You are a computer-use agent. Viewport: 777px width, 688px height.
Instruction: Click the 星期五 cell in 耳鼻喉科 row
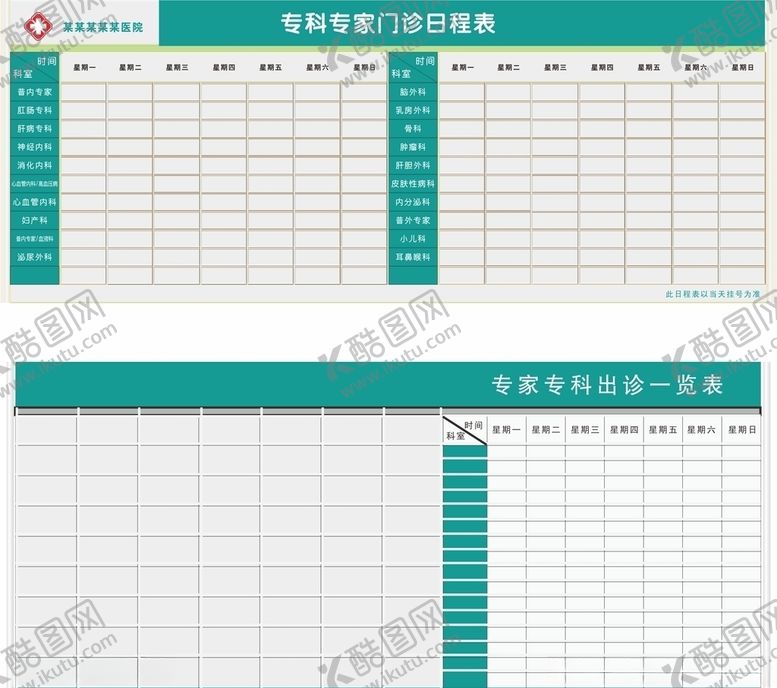point(649,257)
